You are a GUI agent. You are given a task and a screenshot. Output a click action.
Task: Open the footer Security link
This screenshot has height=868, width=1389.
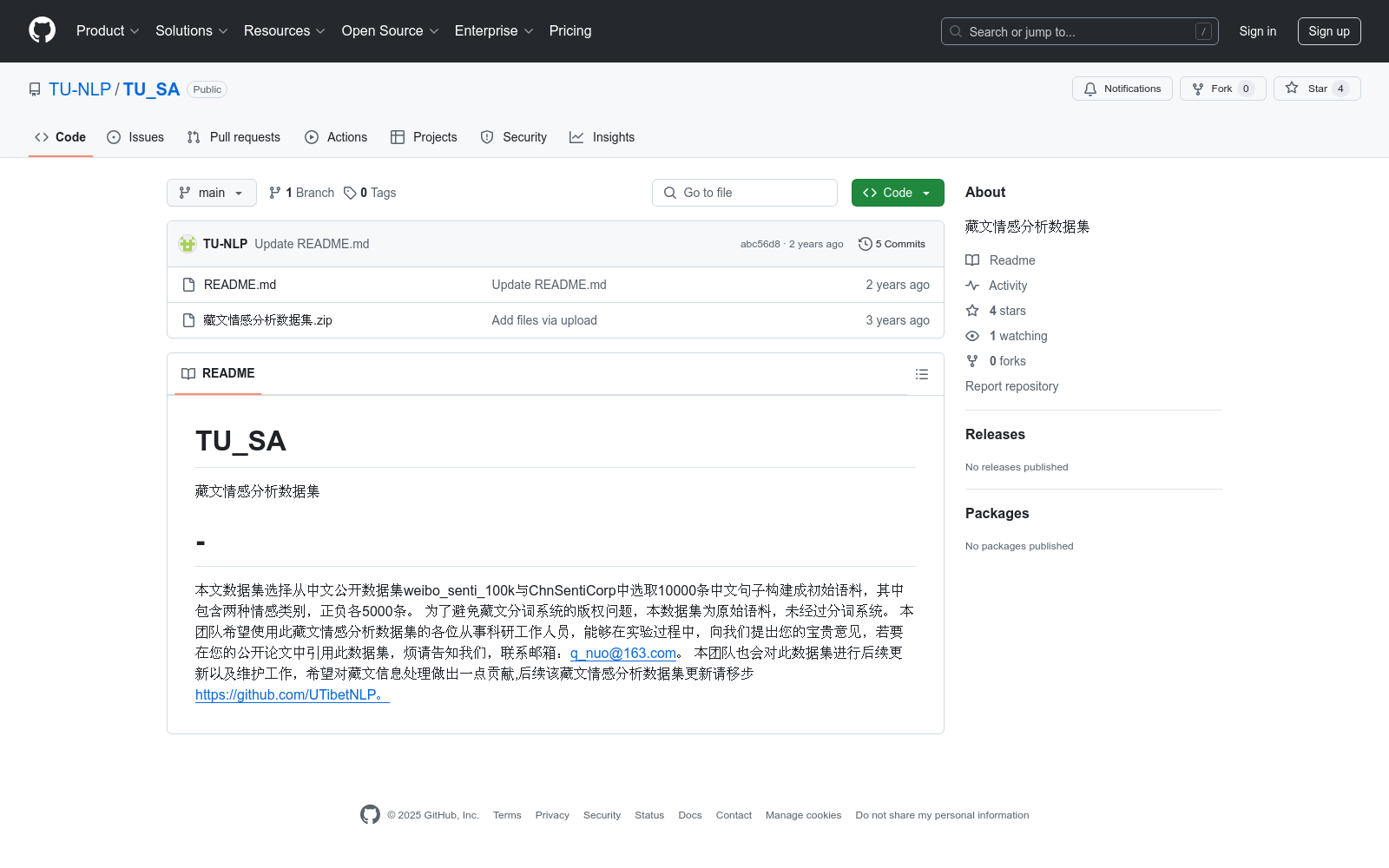coord(602,815)
